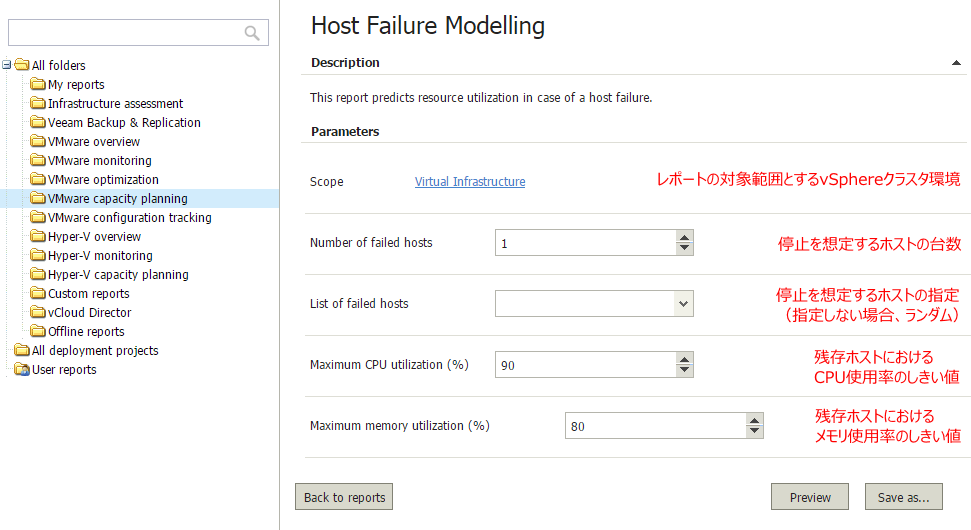
Task: Open the Virtual Infrastructure scope link
Action: pyautogui.click(x=470, y=181)
